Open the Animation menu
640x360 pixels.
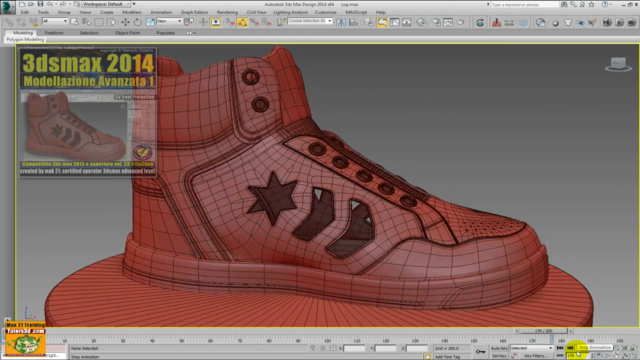tap(161, 12)
